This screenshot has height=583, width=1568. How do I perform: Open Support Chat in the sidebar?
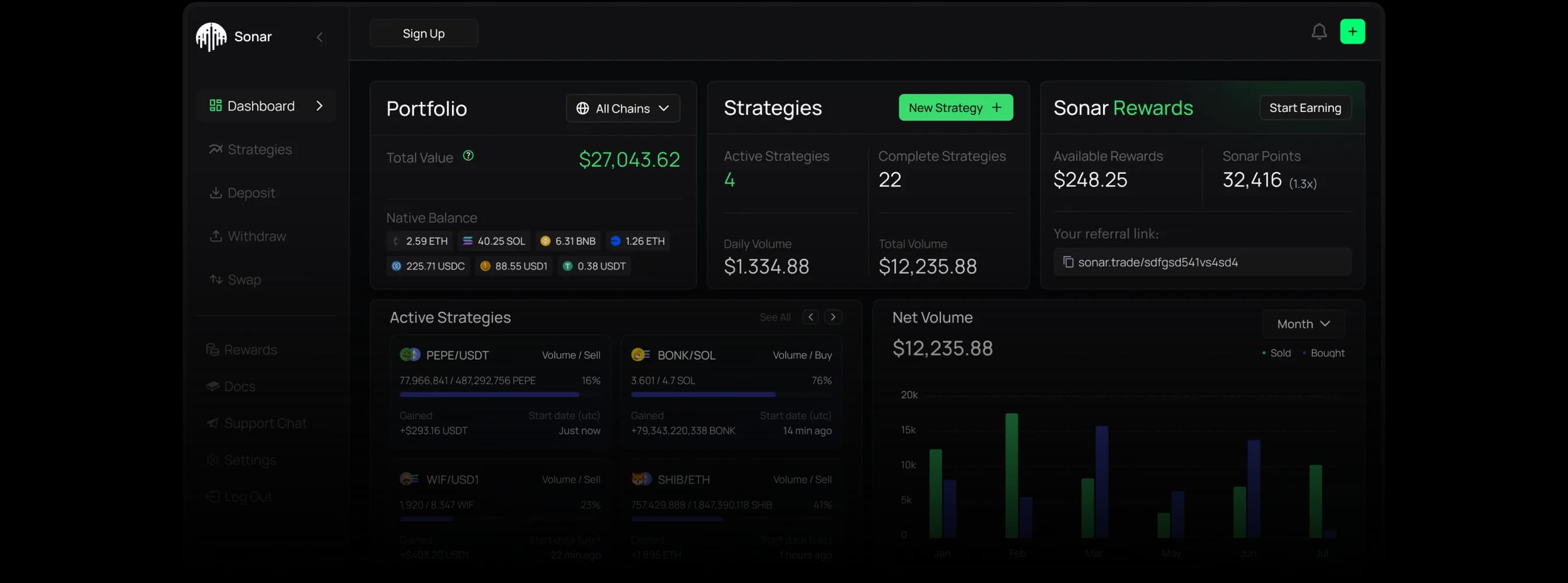point(256,423)
